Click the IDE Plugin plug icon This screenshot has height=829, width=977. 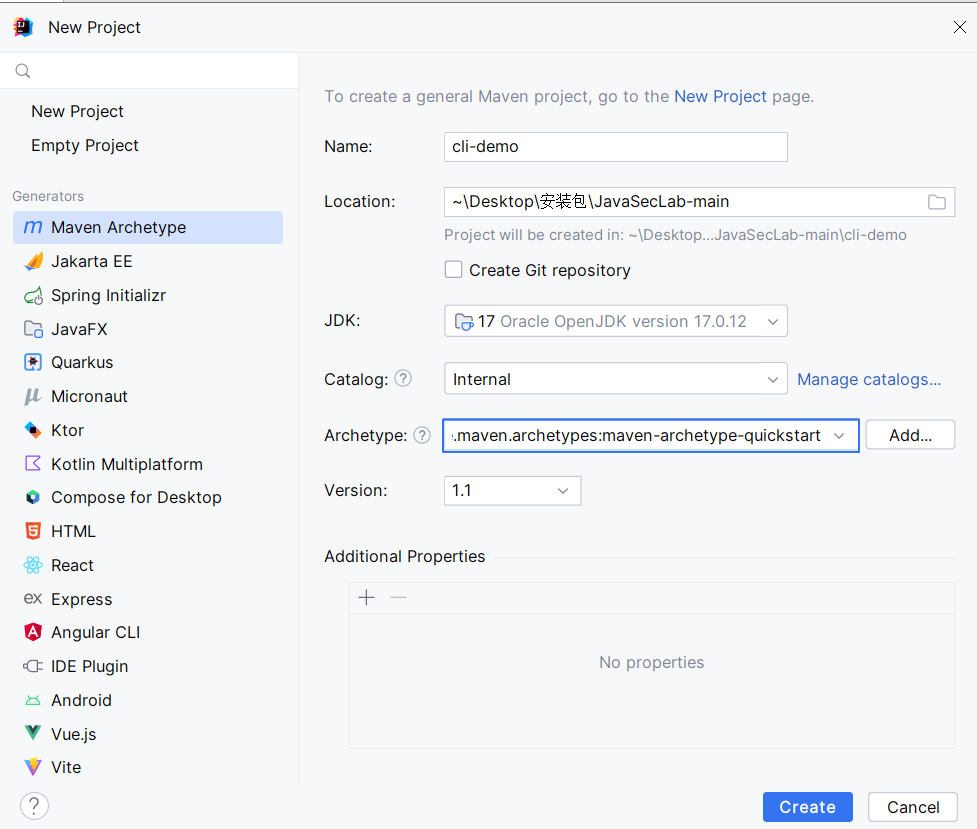coord(33,666)
